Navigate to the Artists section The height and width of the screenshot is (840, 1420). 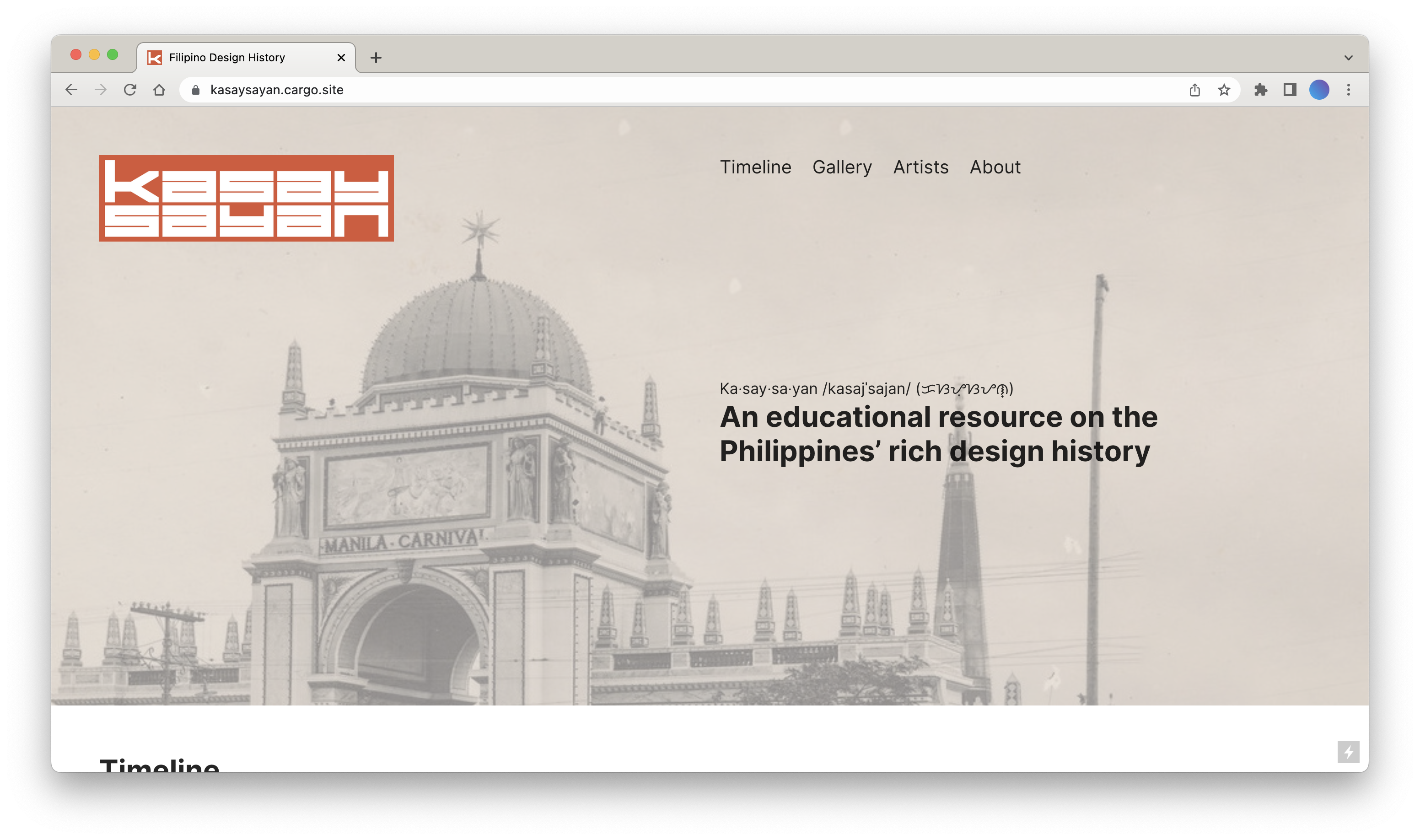921,167
